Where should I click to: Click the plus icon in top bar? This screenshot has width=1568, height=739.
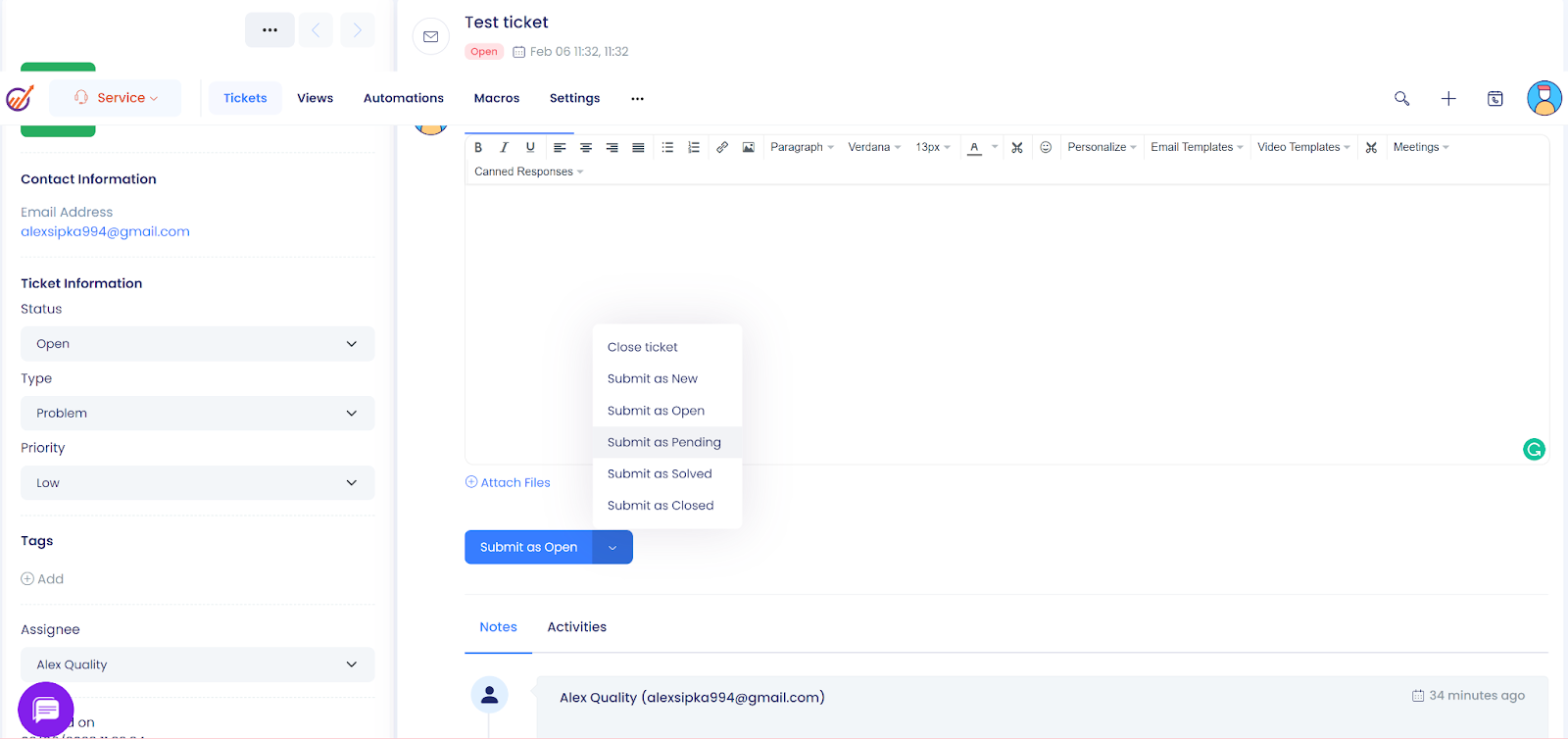pyautogui.click(x=1448, y=98)
